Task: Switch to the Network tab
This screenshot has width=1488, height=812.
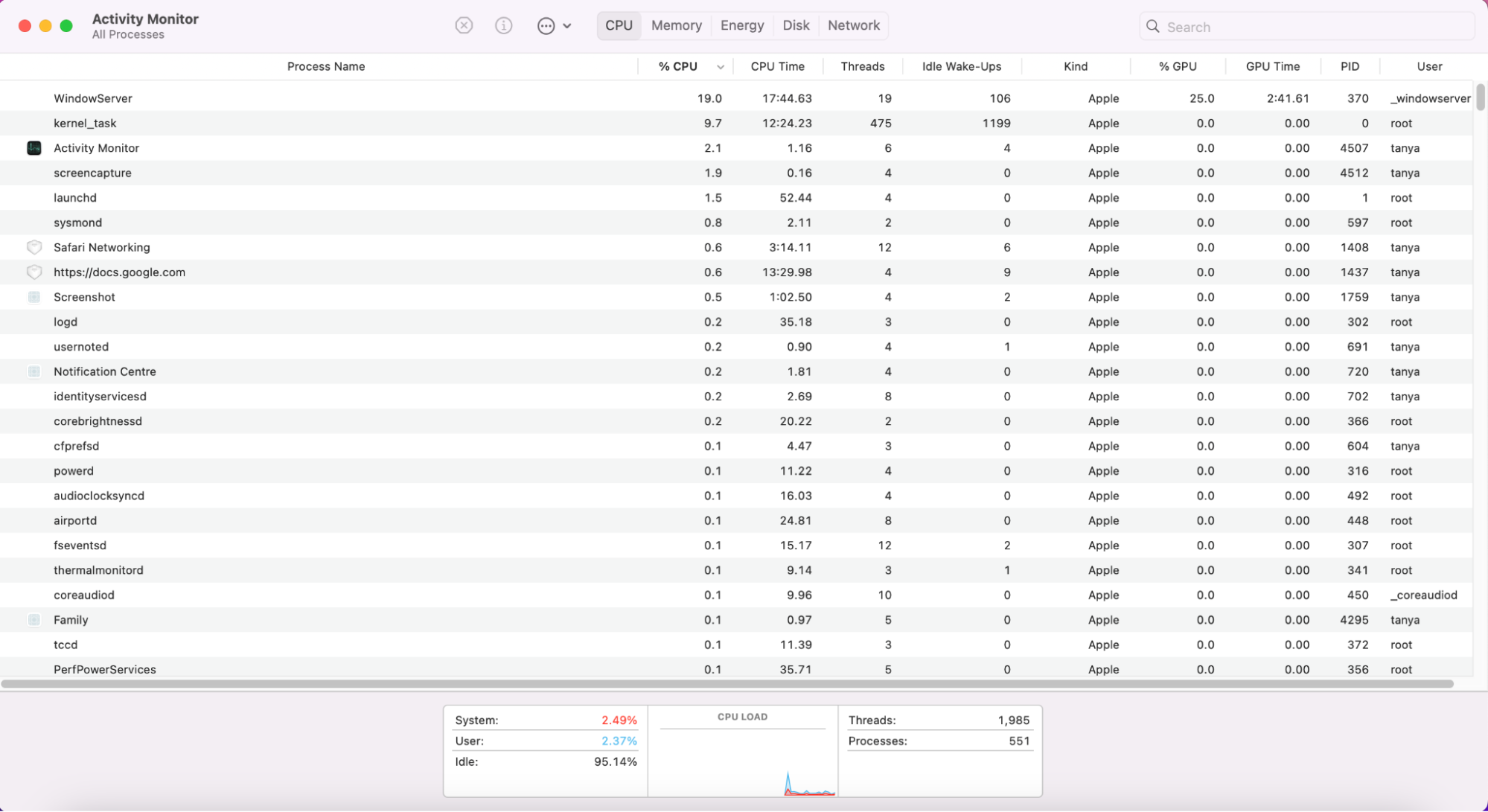Action: (852, 25)
